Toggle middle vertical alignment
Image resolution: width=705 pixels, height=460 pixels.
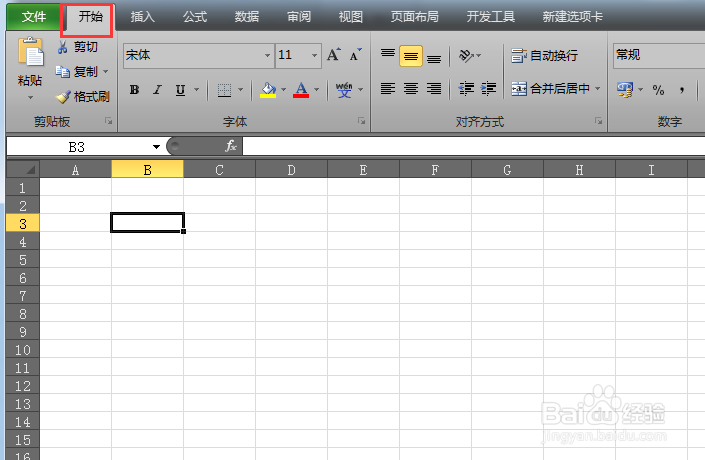411,56
